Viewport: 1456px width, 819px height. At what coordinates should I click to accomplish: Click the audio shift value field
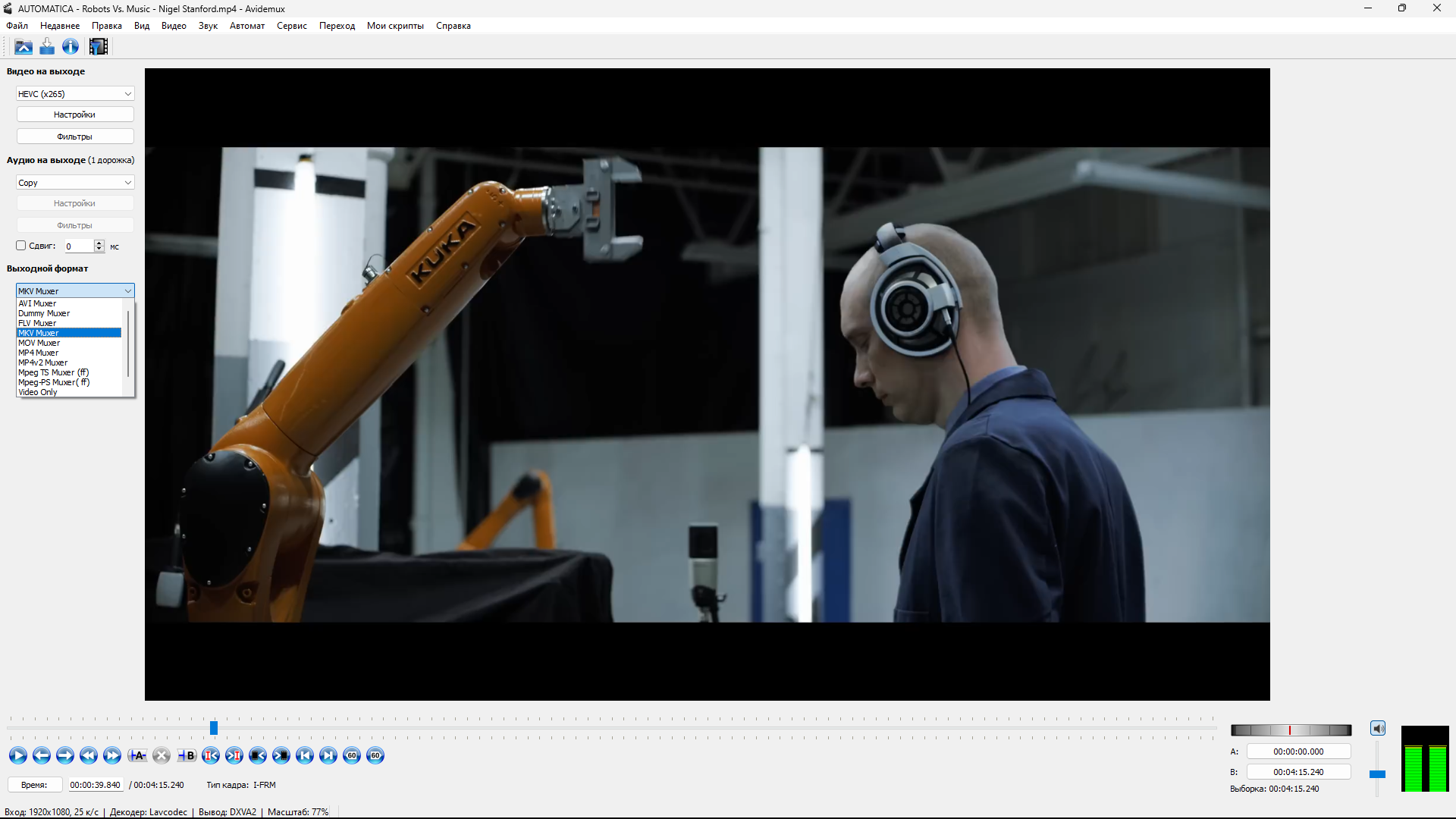pos(79,246)
